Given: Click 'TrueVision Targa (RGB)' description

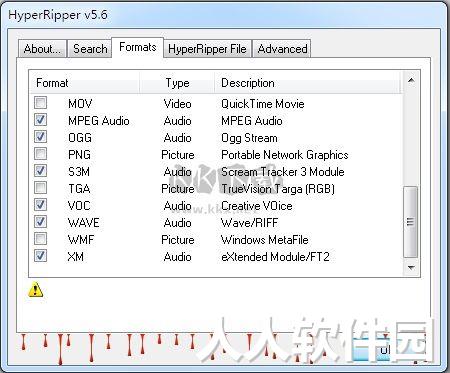Looking at the screenshot, I should [x=278, y=189].
